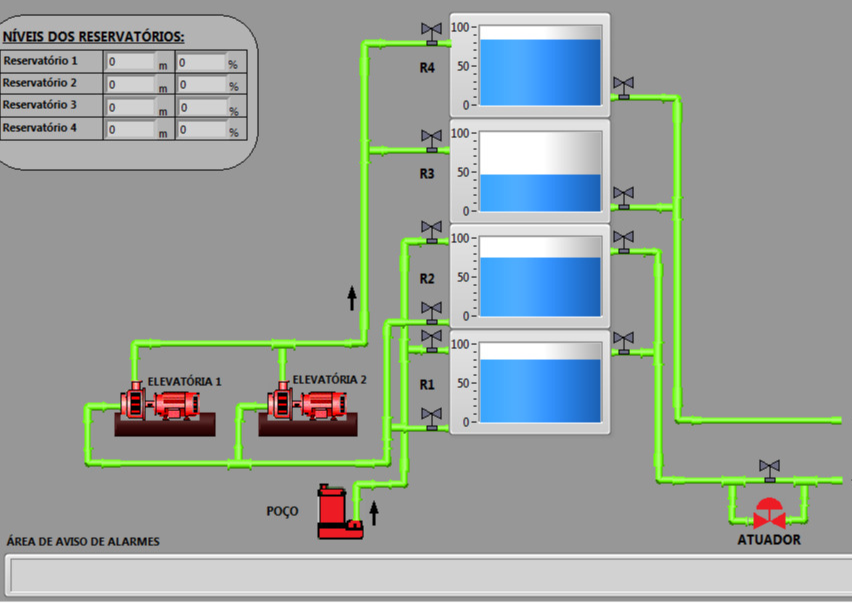The image size is (852, 603).
Task: Click the 'Reservatório 3' row label
Action: [40, 105]
